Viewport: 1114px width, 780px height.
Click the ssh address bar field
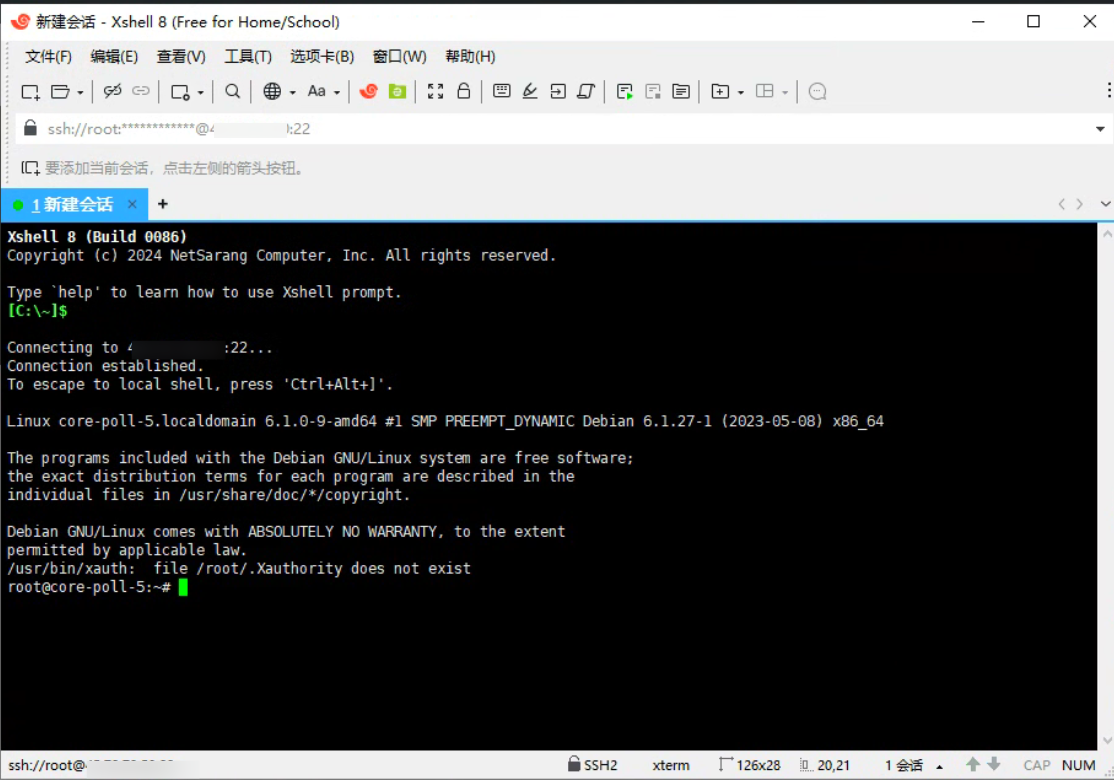point(550,129)
